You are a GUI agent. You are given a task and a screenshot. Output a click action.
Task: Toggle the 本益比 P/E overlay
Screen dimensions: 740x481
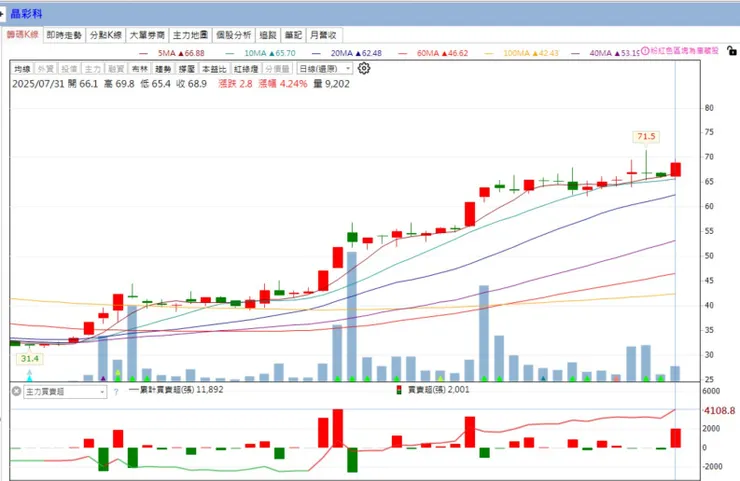coord(214,69)
